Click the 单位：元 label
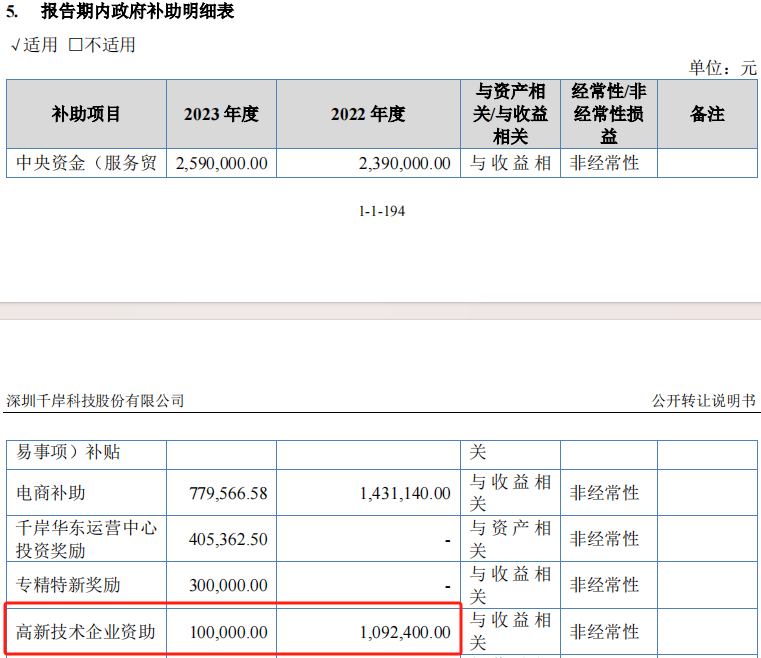The width and height of the screenshot is (761, 658). tap(722, 67)
